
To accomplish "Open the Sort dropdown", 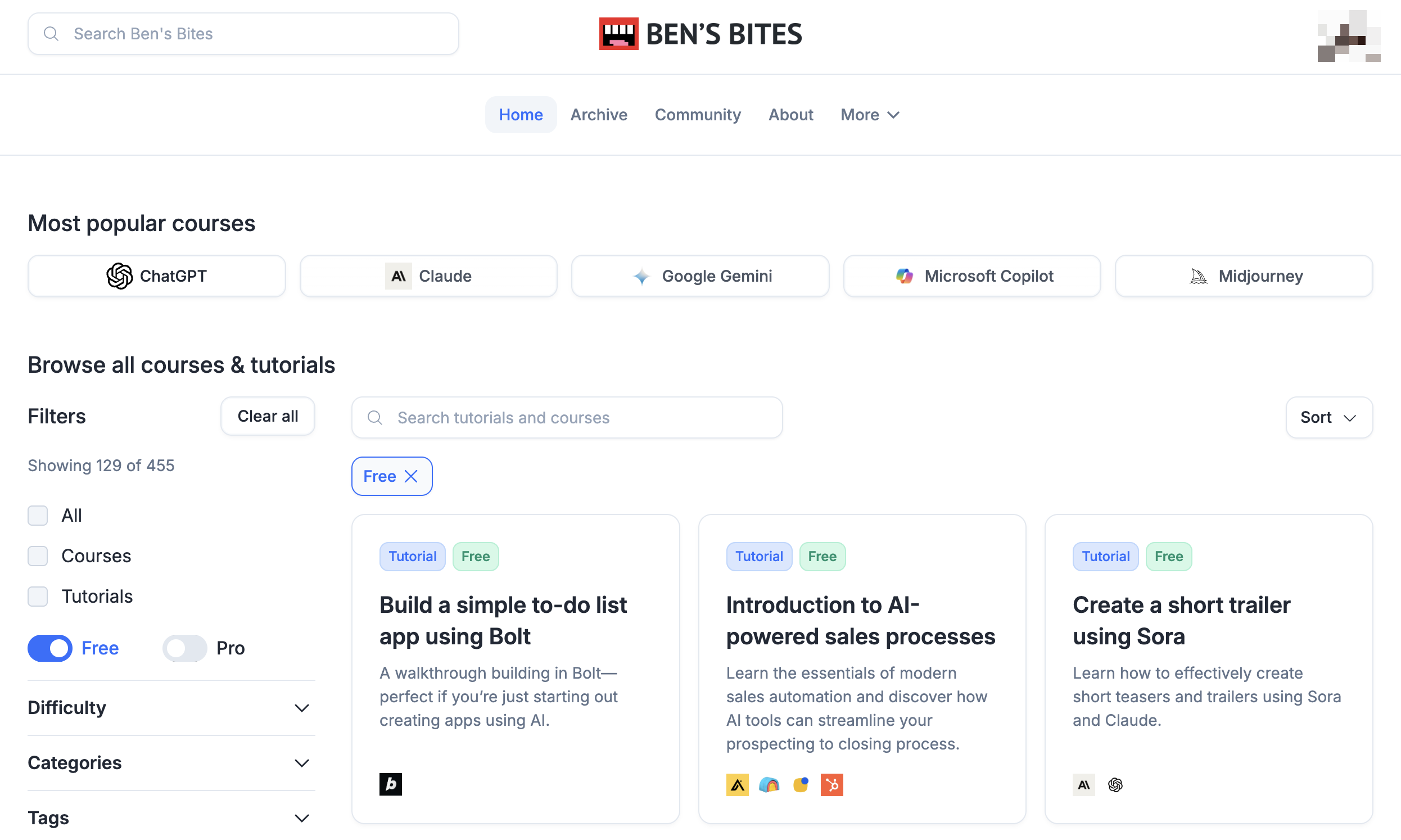I will pos(1328,418).
